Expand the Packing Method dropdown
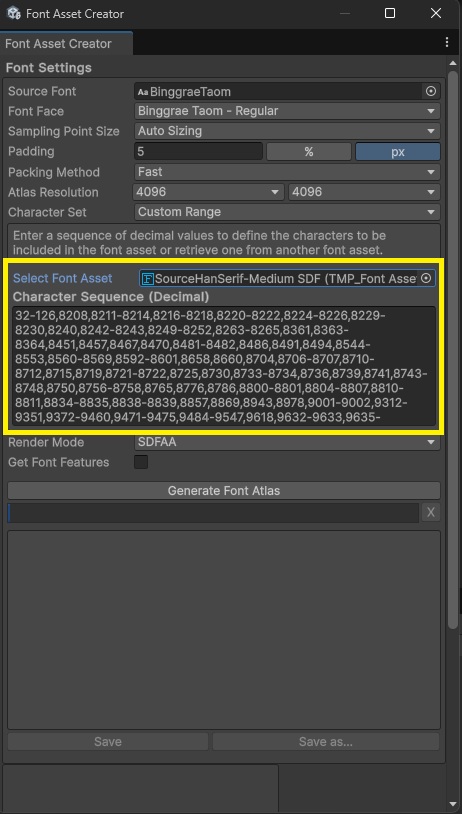The height and width of the screenshot is (814, 462). (x=287, y=172)
